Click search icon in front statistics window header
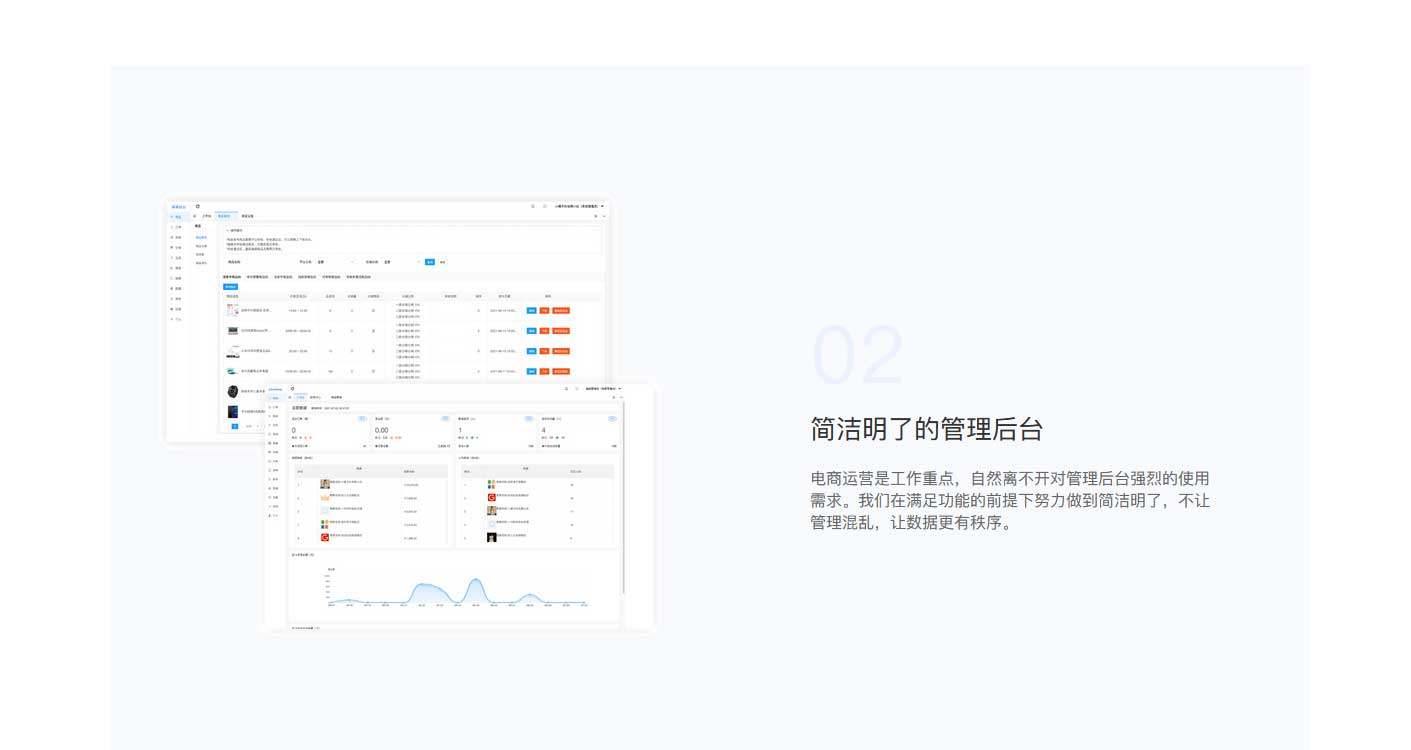The width and height of the screenshot is (1411, 750). click(x=566, y=388)
